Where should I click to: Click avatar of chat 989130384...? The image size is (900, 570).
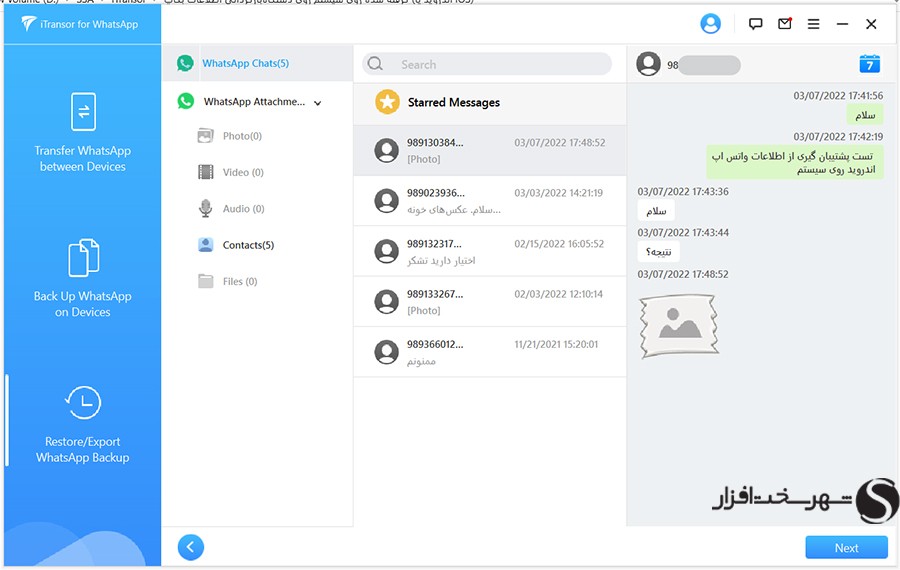coord(386,150)
